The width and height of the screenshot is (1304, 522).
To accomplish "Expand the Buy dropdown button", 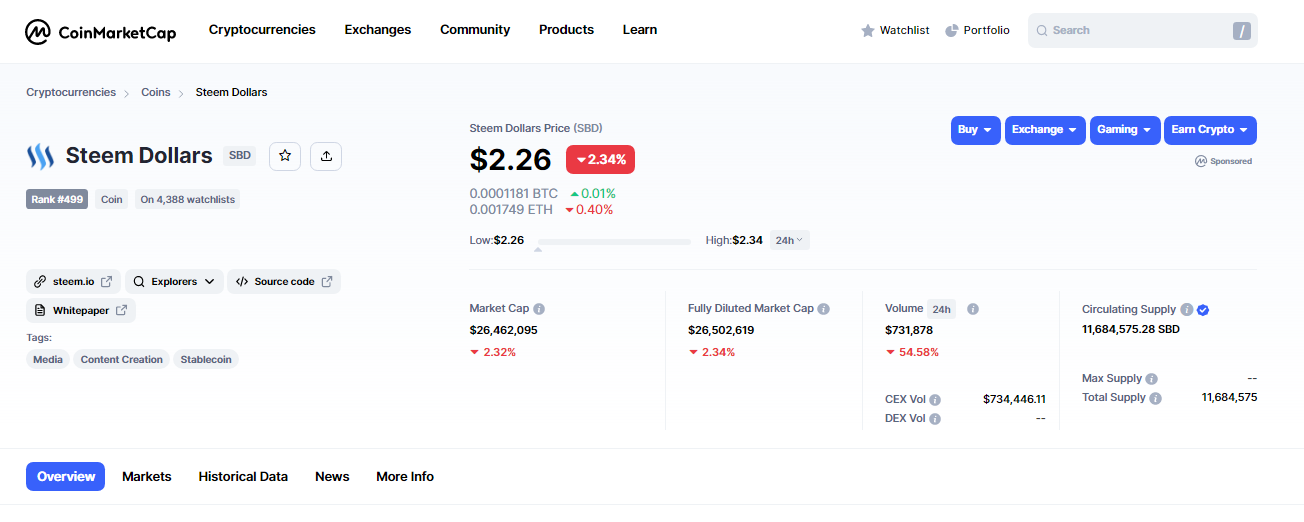I will pyautogui.click(x=975, y=130).
